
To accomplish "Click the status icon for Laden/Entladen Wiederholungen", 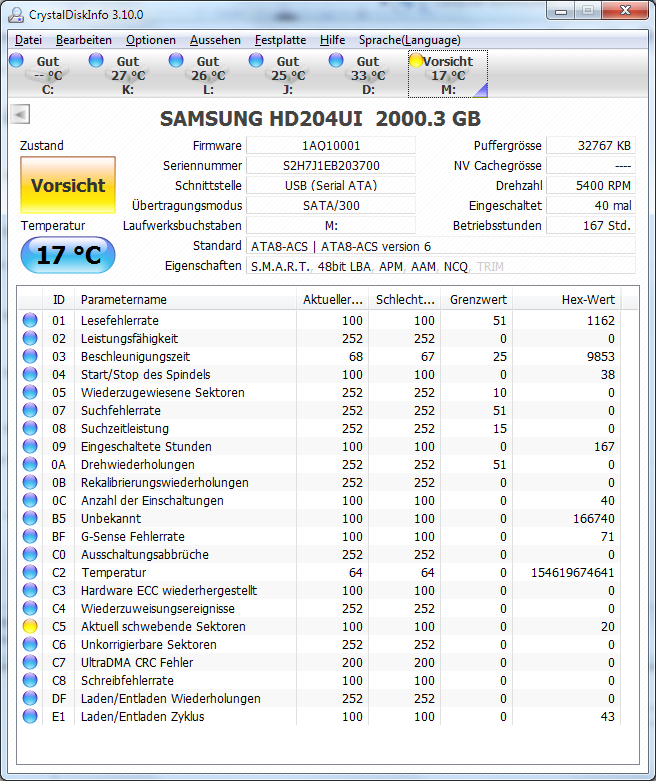I will tap(30, 698).
